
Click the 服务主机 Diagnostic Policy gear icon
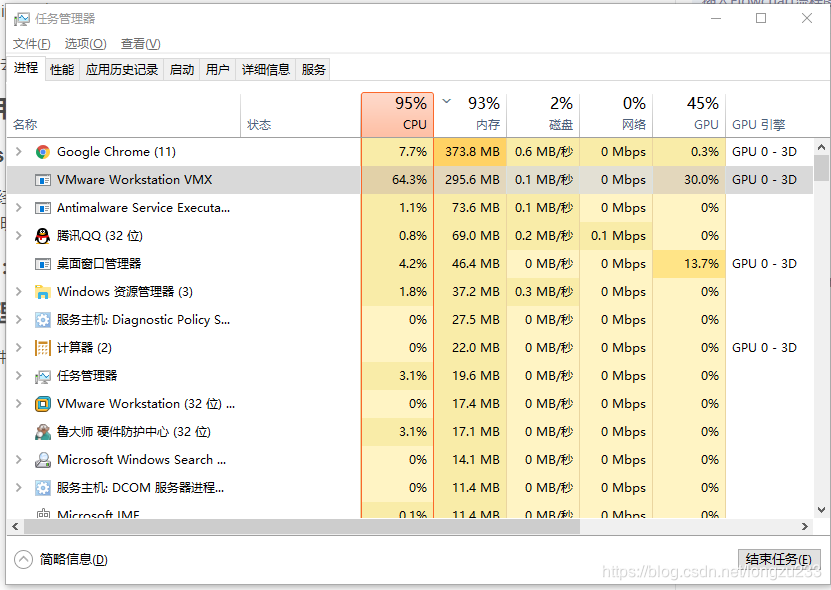point(43,320)
